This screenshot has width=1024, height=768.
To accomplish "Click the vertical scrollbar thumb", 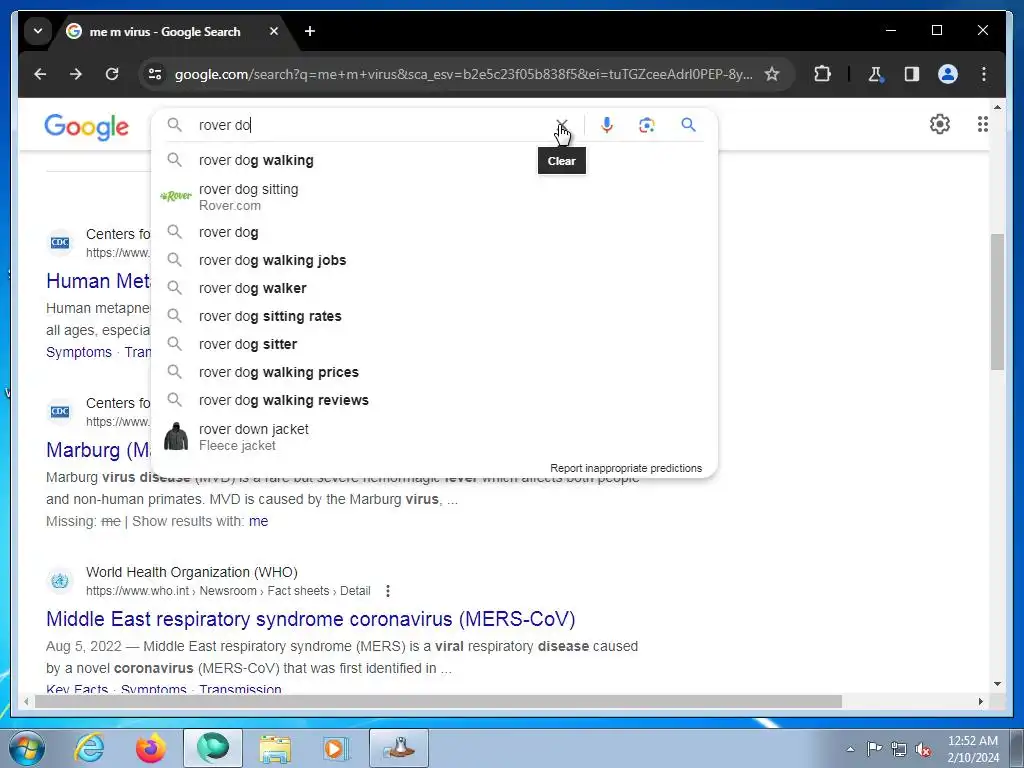I will (x=997, y=302).
